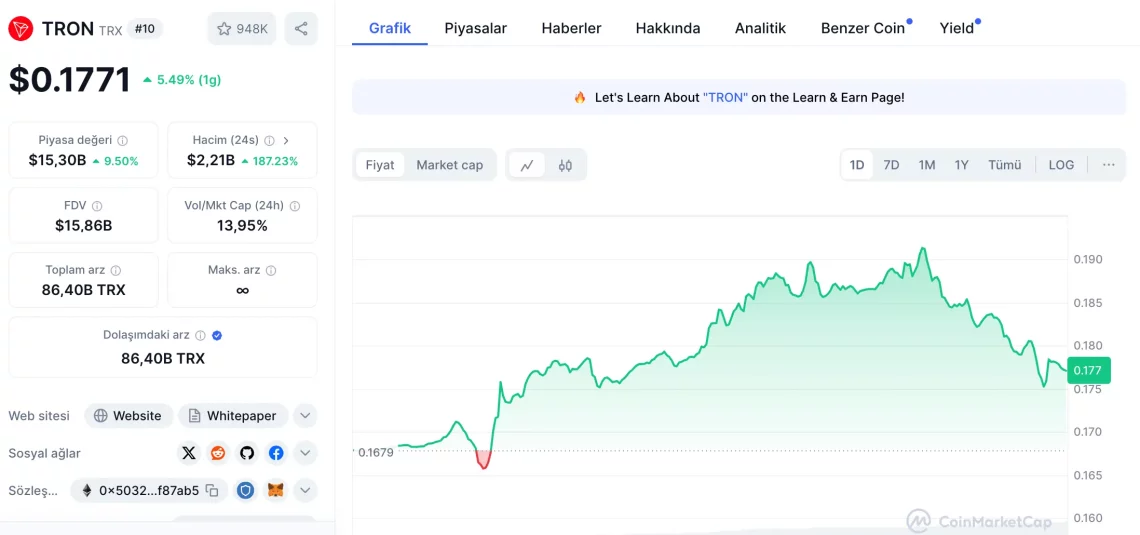Open the Website link button

click(x=129, y=416)
